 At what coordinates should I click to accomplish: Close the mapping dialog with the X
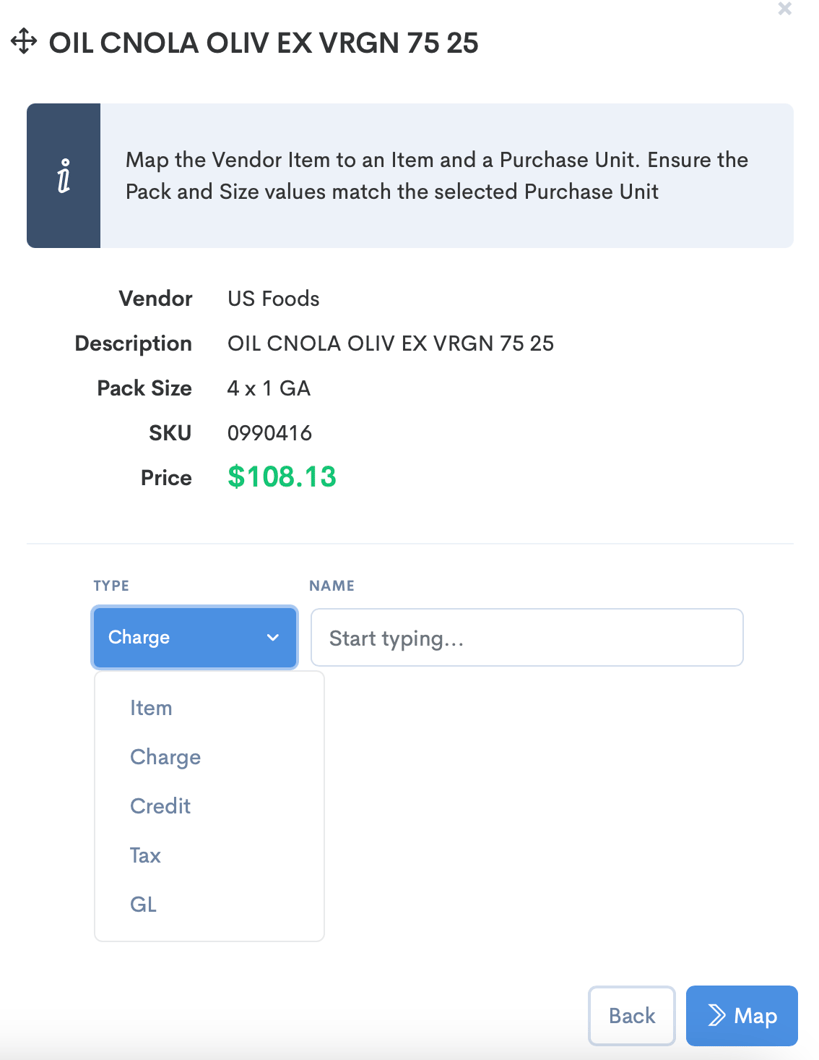tap(785, 9)
